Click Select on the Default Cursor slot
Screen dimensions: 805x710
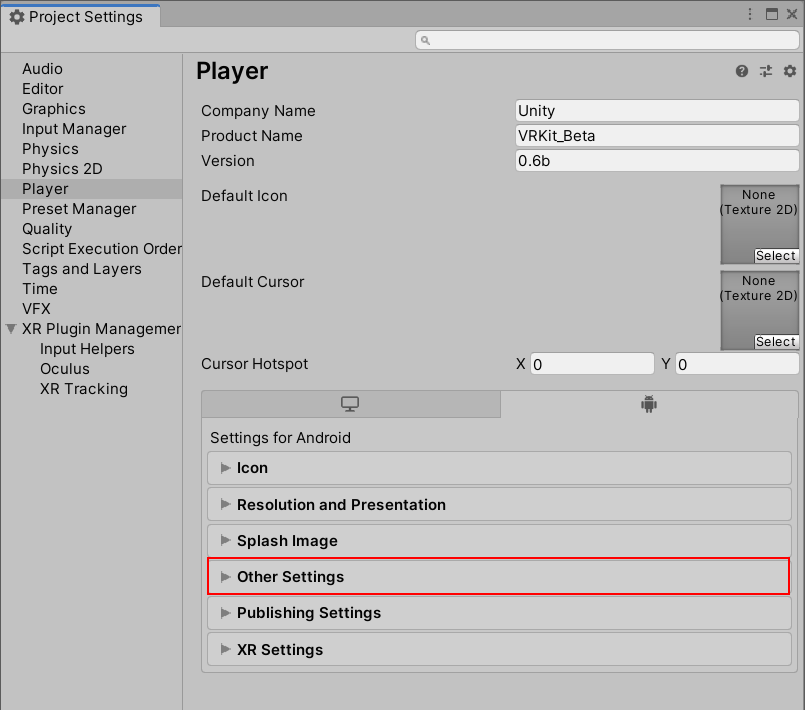[x=775, y=341]
